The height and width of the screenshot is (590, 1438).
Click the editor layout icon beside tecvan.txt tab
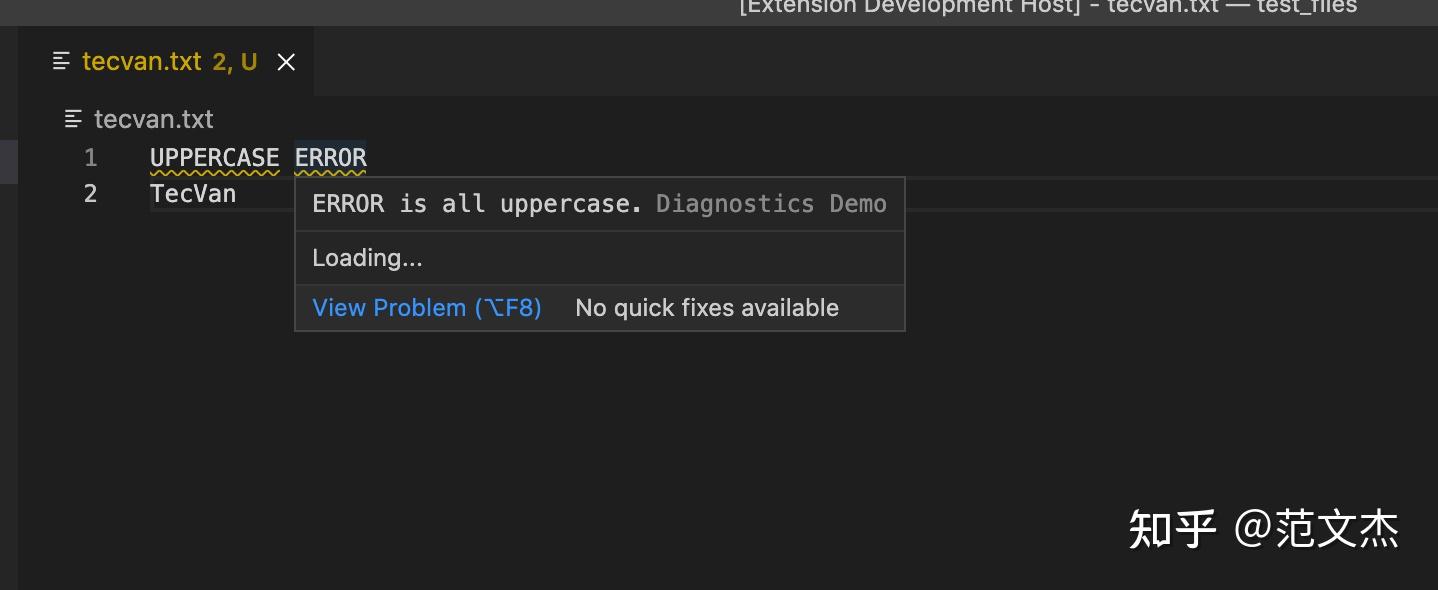coord(61,61)
